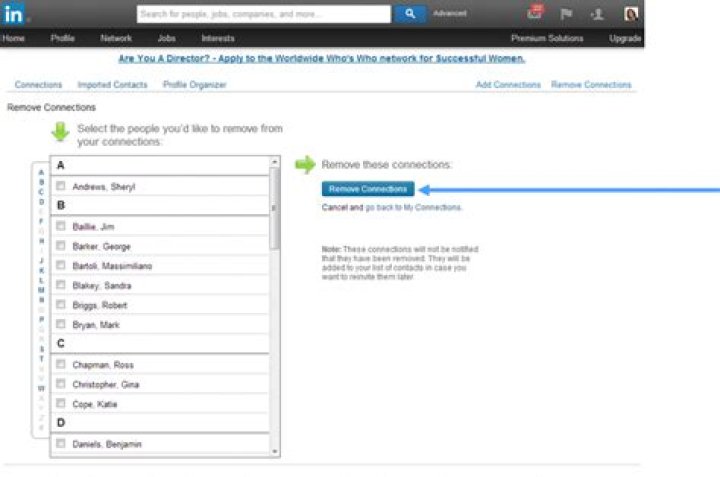The width and height of the screenshot is (720, 477).
Task: Open the Interests menu in navigation bar
Action: [218, 39]
